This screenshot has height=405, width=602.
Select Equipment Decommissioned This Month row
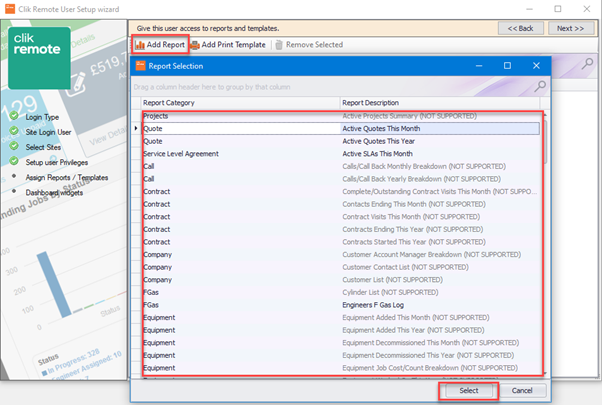(341, 343)
